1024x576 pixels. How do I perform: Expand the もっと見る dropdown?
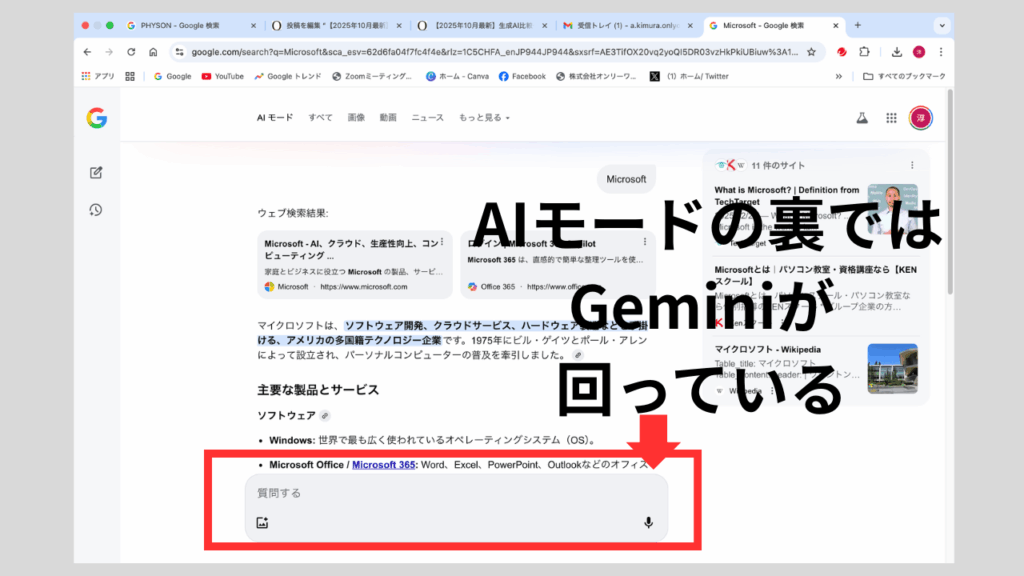pos(484,118)
